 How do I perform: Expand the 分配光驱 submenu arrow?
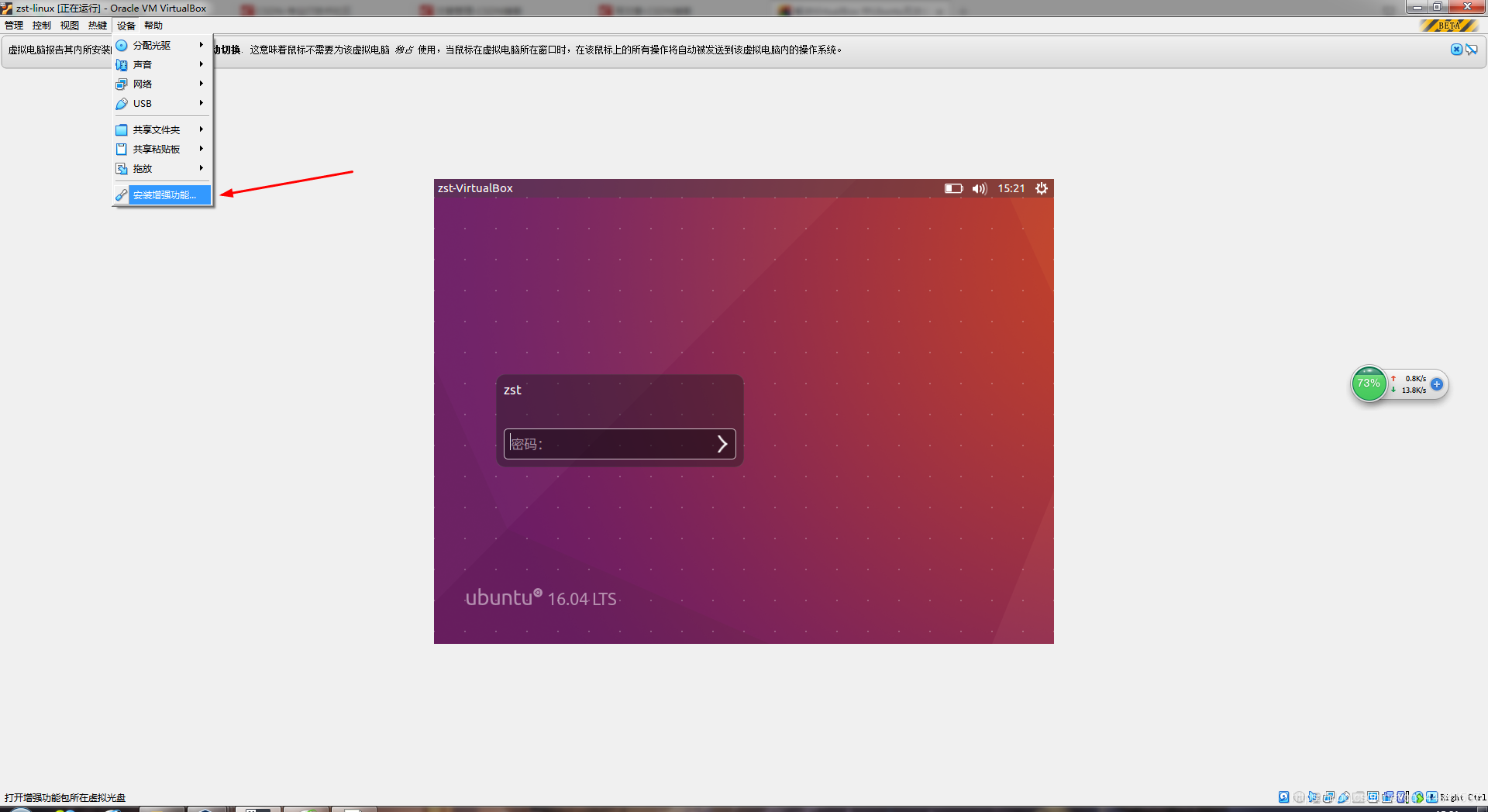pyautogui.click(x=201, y=45)
